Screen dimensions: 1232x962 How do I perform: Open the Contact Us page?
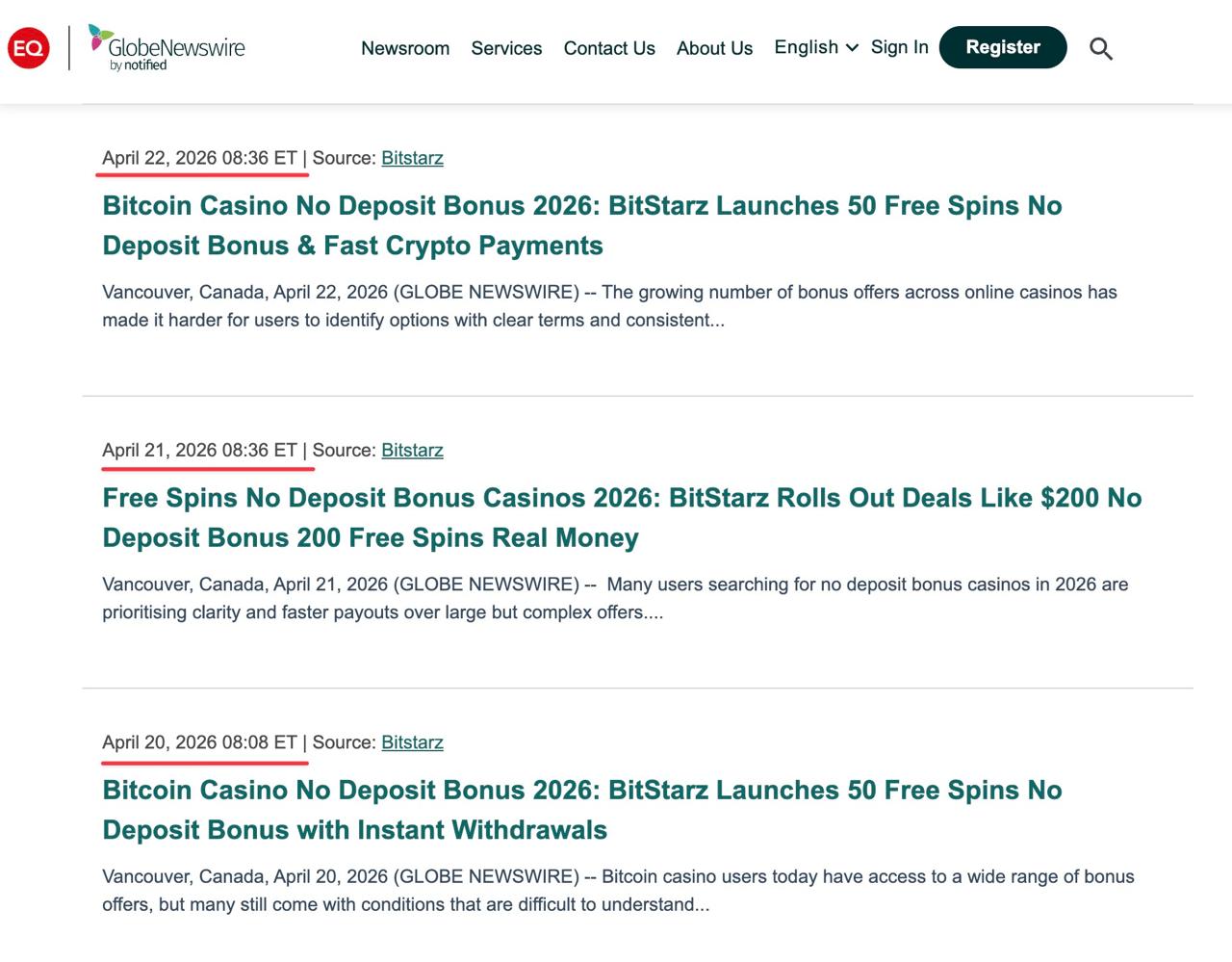click(x=609, y=48)
